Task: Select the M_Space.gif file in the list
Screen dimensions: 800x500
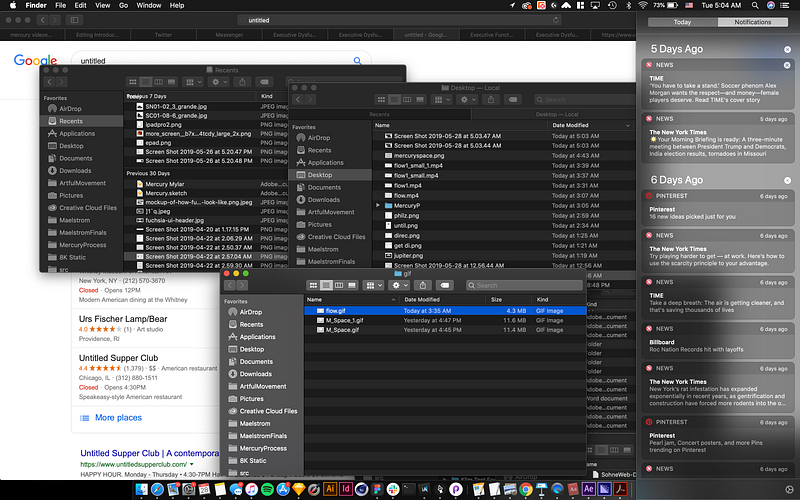Action: (342, 329)
